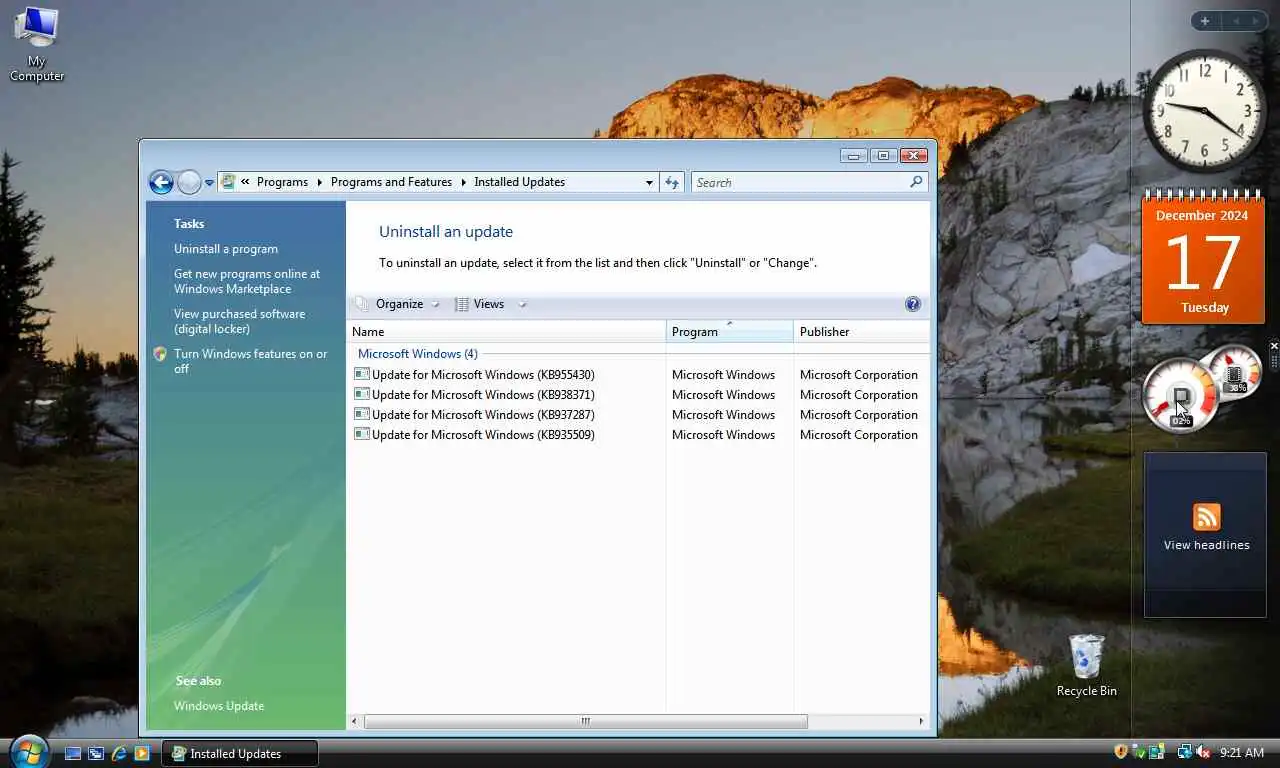Click the analog clock gadget
This screenshot has height=768, width=1280.
coord(1205,110)
